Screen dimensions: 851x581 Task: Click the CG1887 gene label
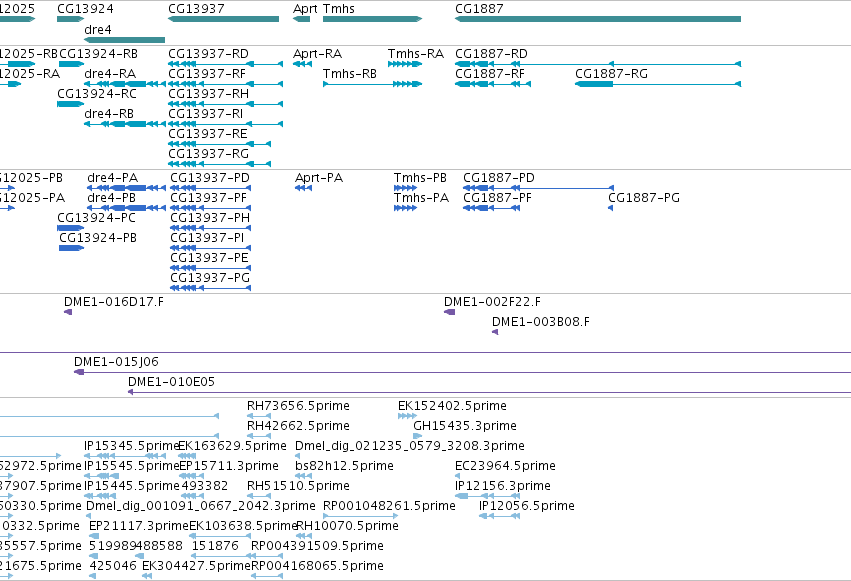(479, 9)
